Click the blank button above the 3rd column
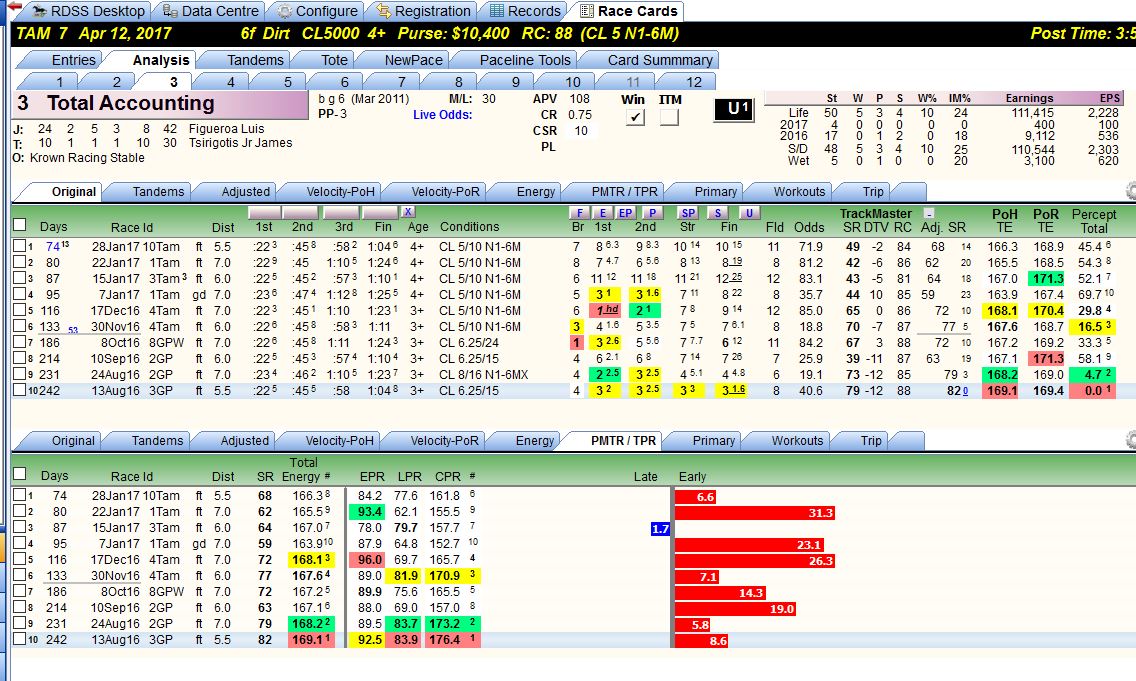The image size is (1136, 681). pos(341,212)
